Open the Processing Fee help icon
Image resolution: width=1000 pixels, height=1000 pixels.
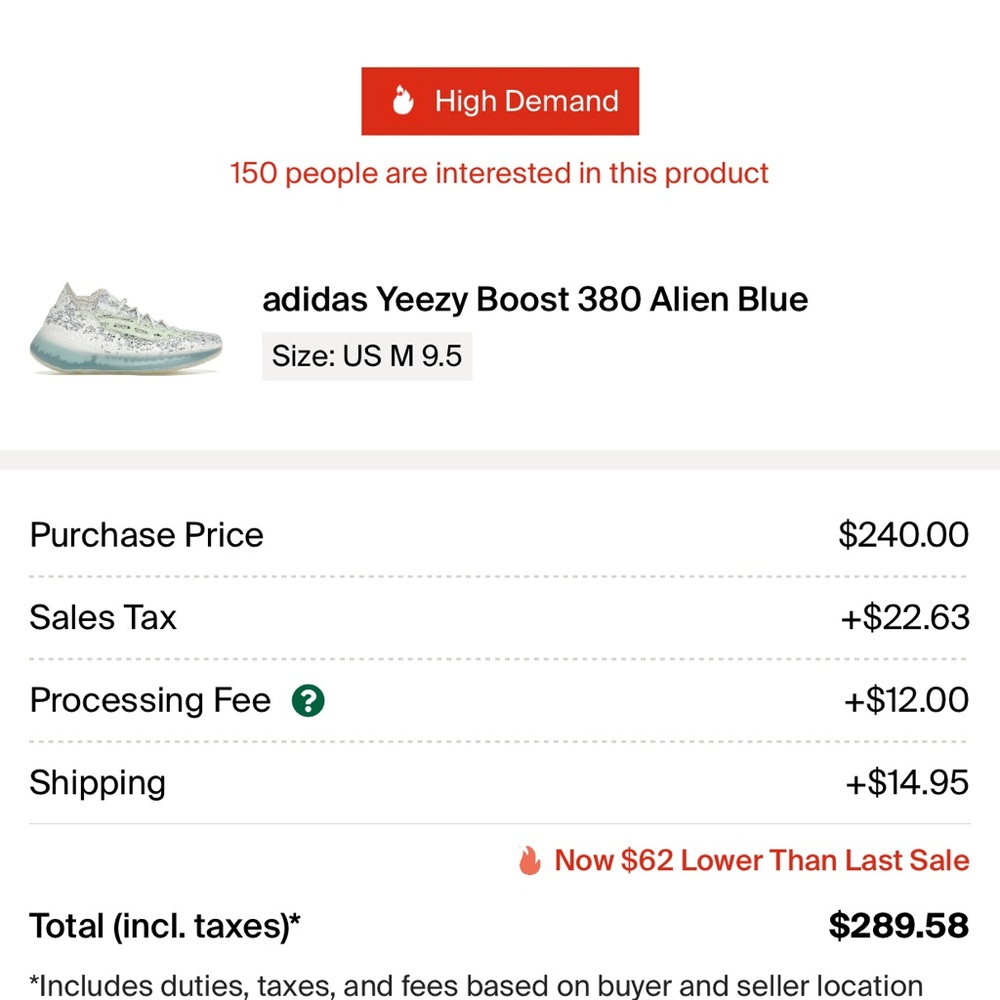[x=310, y=700]
